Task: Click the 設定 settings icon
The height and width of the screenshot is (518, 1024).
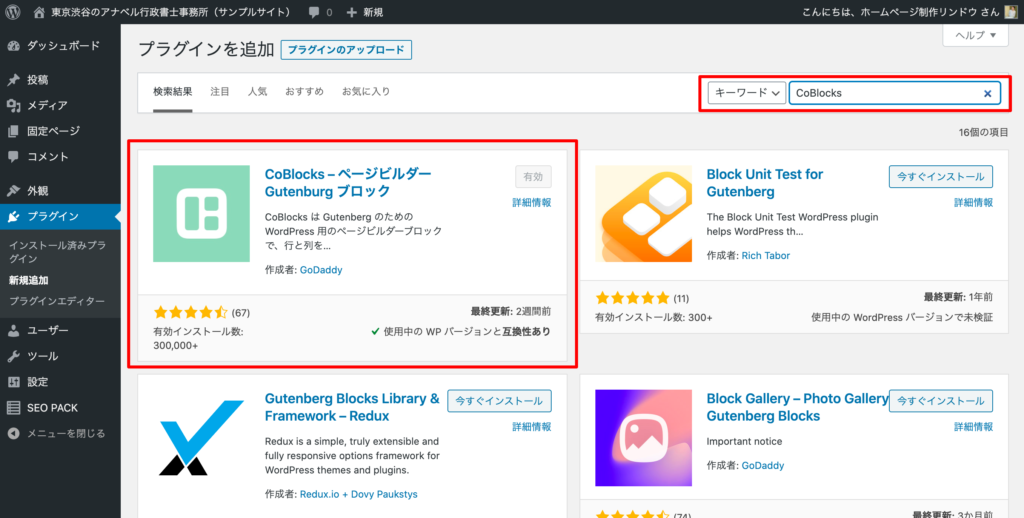Action: (13, 382)
